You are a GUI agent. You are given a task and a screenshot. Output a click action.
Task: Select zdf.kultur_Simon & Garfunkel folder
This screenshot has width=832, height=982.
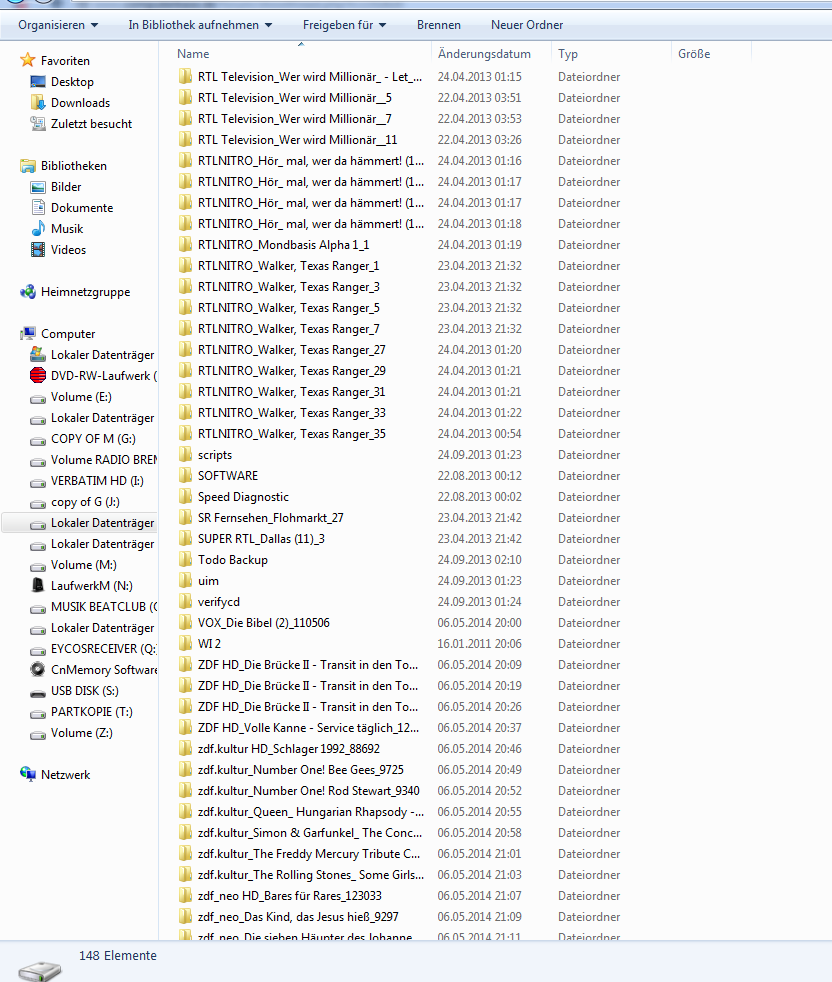pyautogui.click(x=310, y=833)
